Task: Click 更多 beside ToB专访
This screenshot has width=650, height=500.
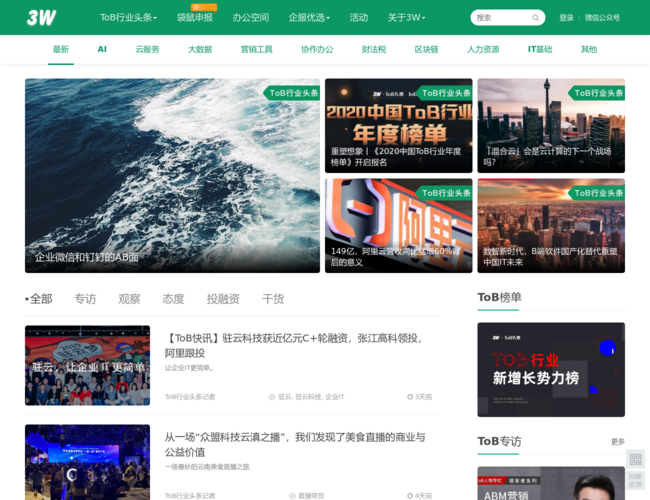Action: pos(618,441)
